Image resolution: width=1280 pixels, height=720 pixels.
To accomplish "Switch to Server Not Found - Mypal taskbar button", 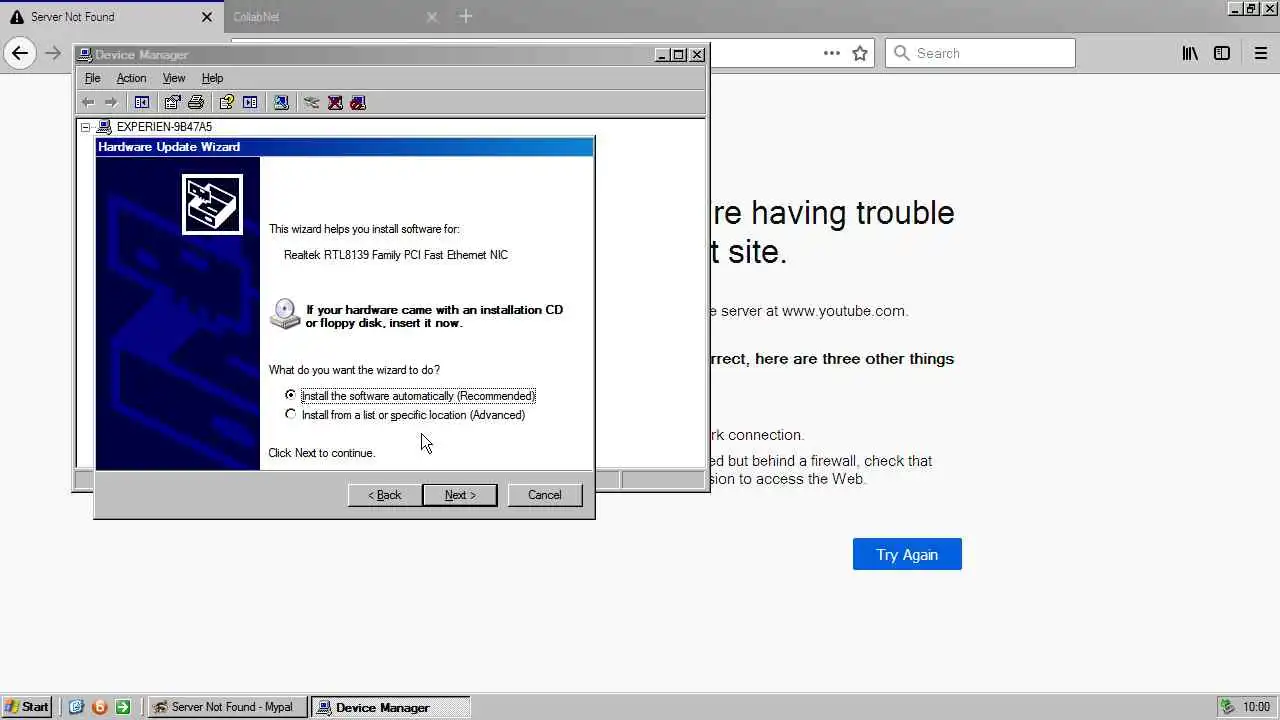I will 226,707.
